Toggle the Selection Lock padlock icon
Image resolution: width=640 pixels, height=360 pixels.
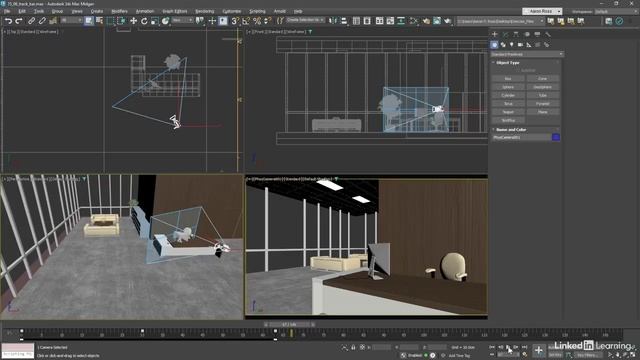point(353,347)
